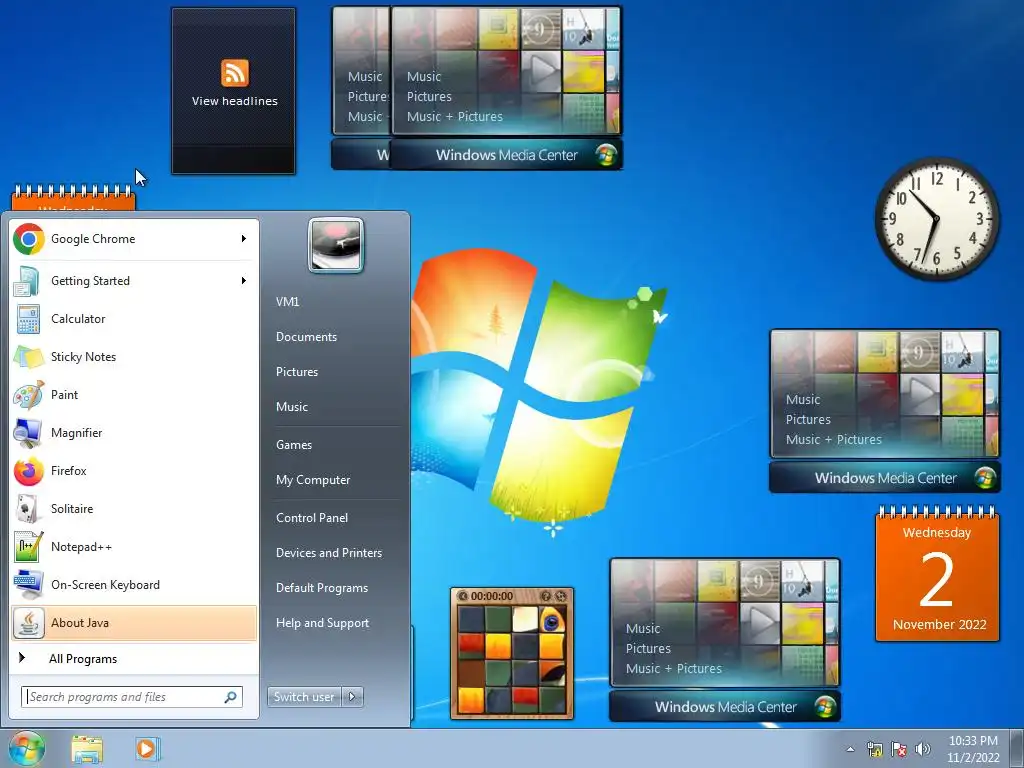The width and height of the screenshot is (1024, 768).
Task: Click Windows logo on bottom Media Center gadget
Action: tap(825, 707)
